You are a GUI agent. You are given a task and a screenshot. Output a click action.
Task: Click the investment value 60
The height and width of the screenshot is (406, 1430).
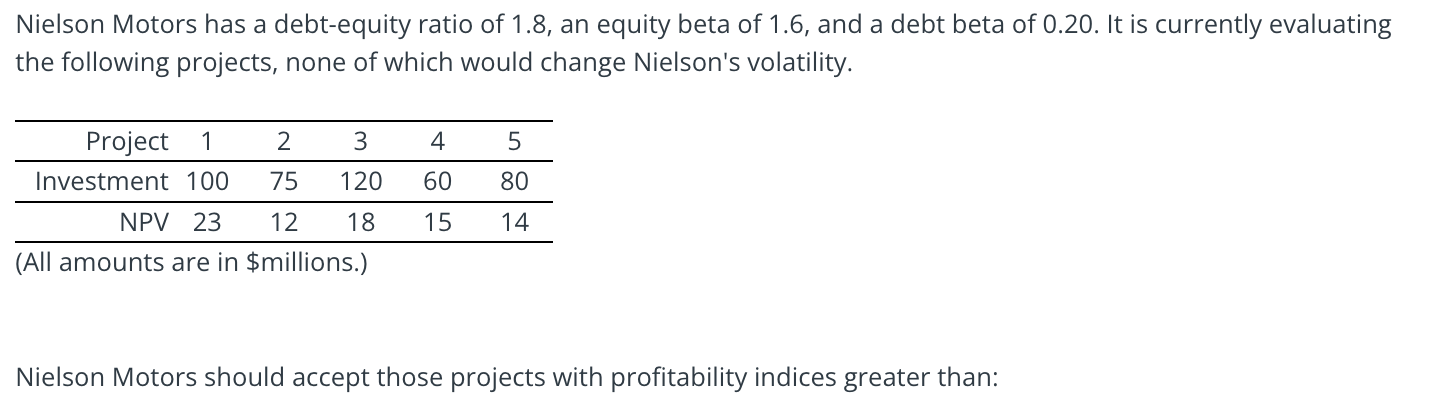[437, 182]
